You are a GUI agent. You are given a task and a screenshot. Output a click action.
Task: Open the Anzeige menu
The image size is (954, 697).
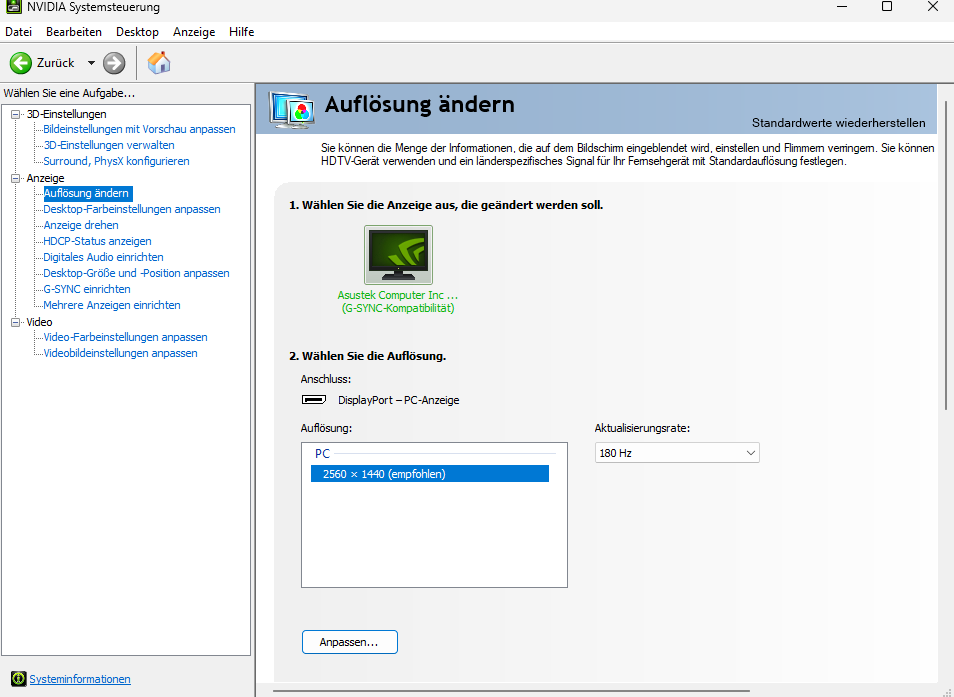tap(194, 32)
